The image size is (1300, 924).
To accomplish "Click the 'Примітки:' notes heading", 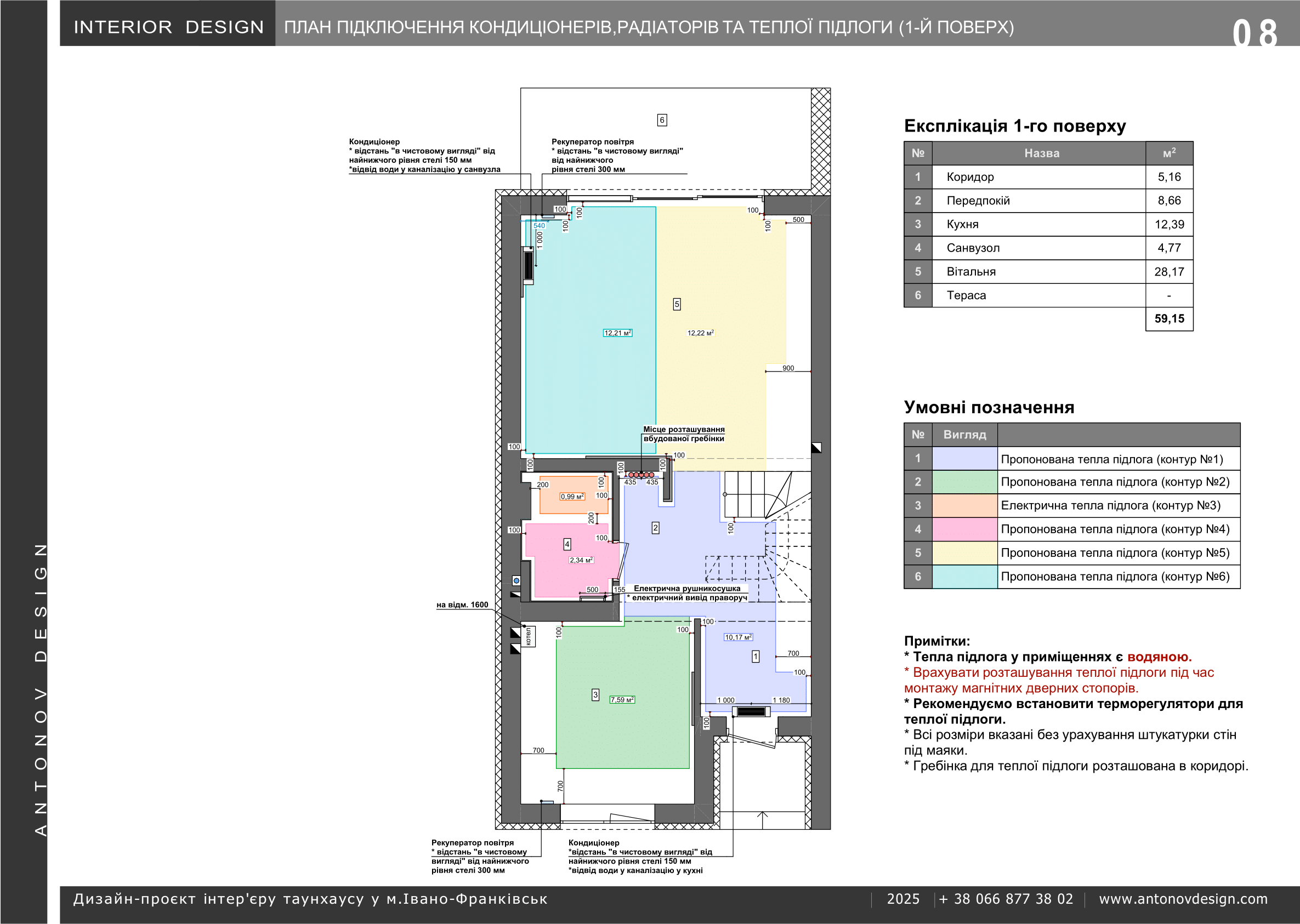I will click(x=937, y=641).
